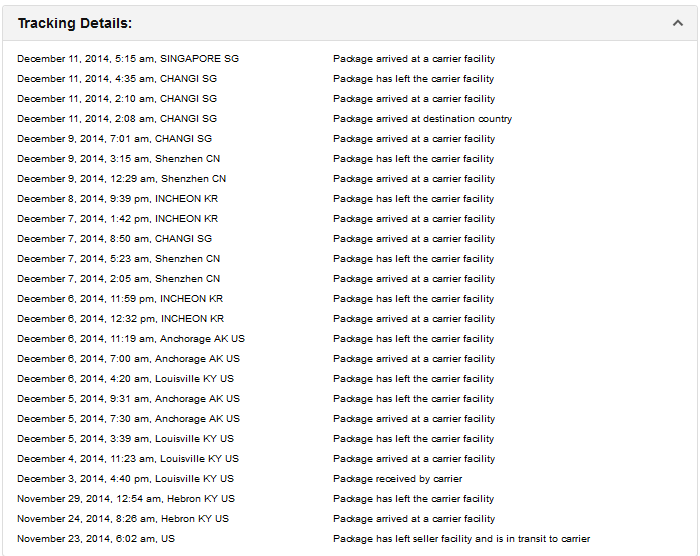Select December 3 4:40 pm Louisville KY entry

click(125, 479)
